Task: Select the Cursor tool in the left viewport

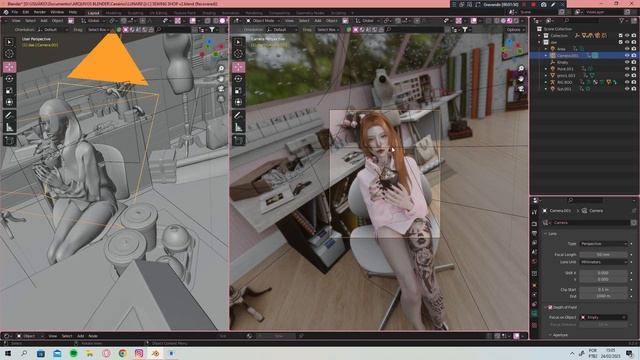Action: [9, 53]
